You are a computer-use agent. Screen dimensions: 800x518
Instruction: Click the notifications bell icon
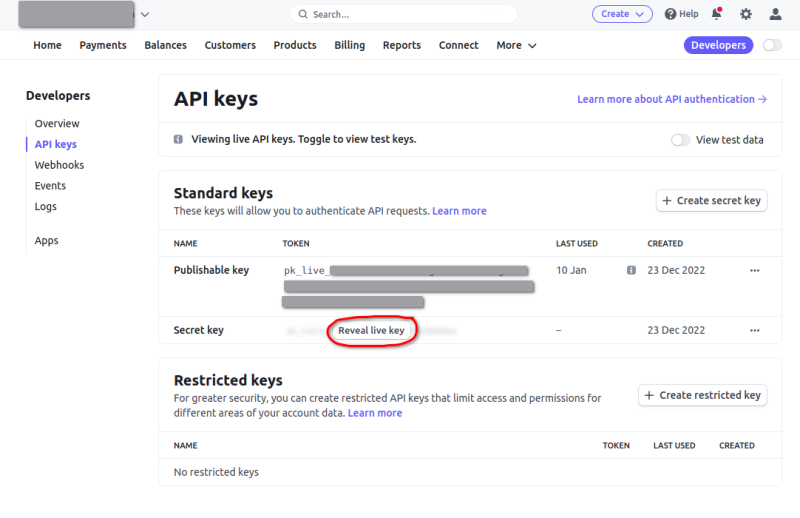[716, 14]
